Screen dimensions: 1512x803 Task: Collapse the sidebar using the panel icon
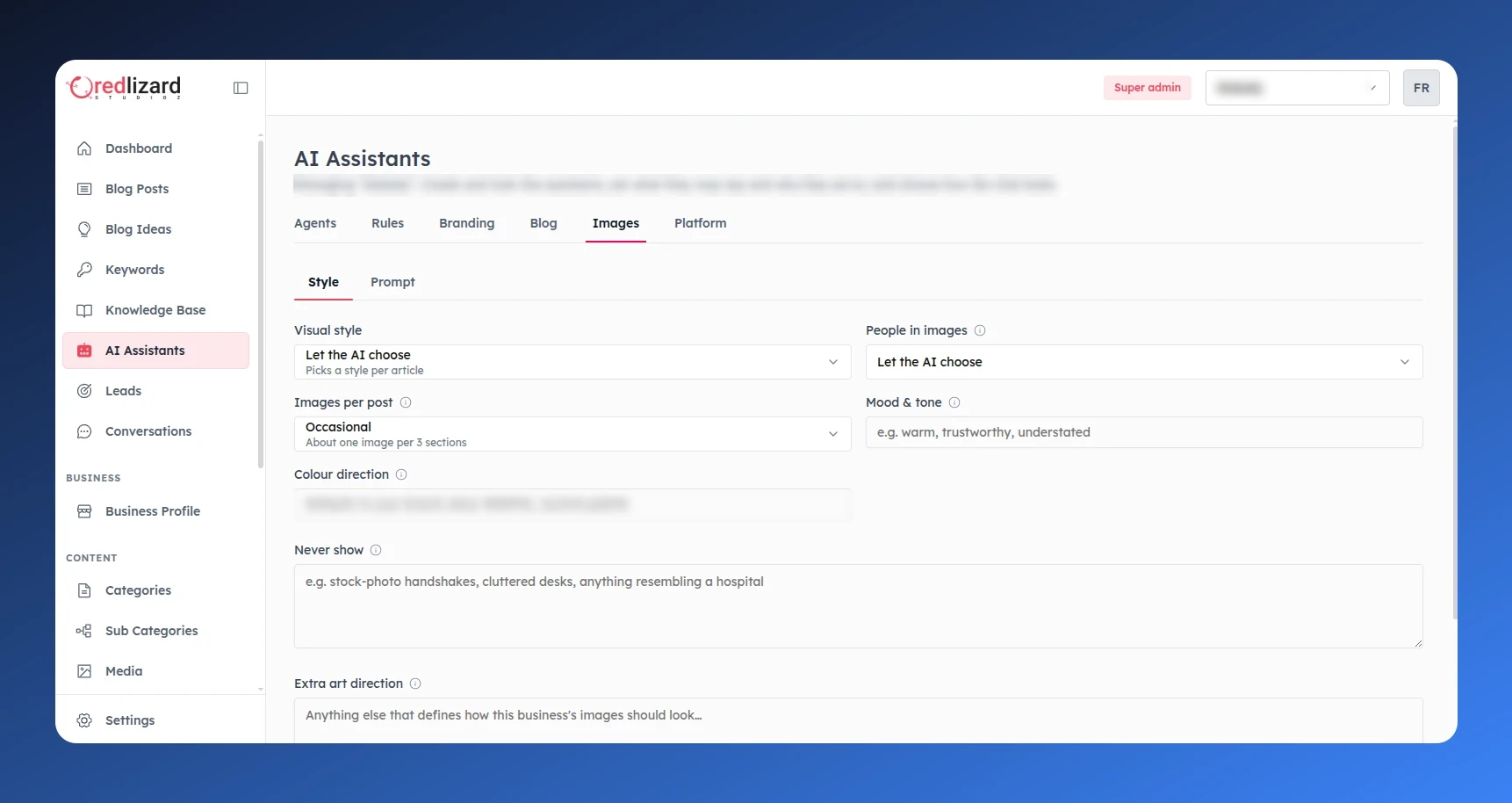click(x=241, y=88)
